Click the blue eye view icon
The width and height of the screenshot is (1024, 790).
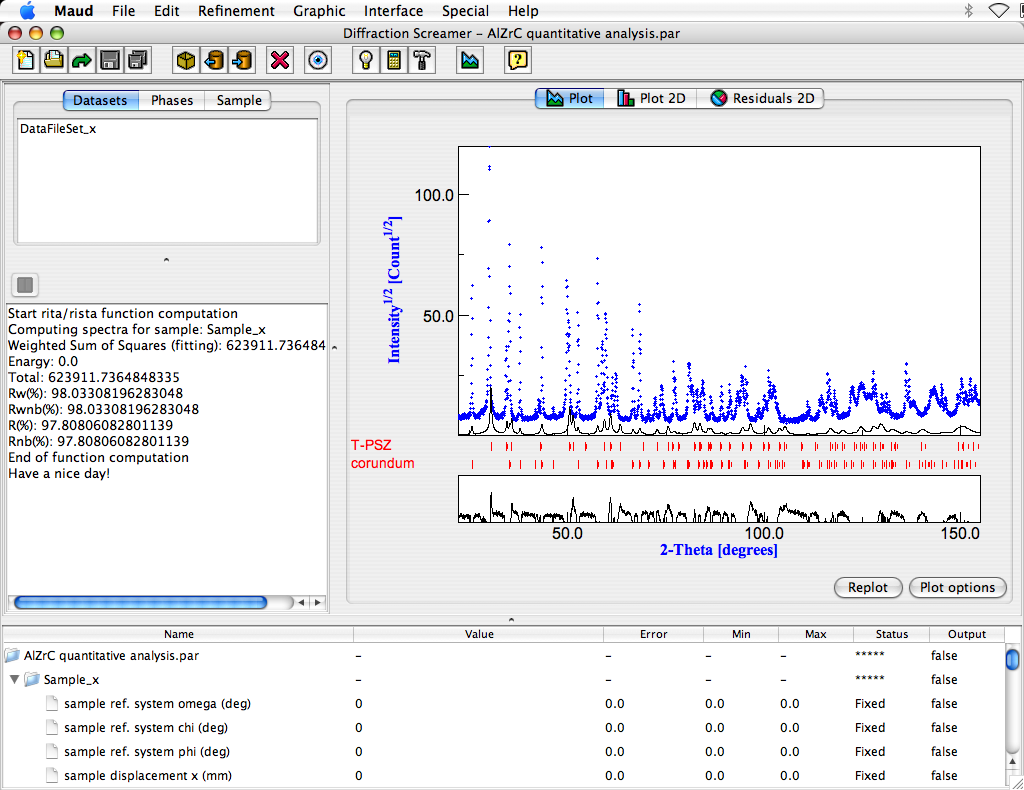tap(319, 60)
